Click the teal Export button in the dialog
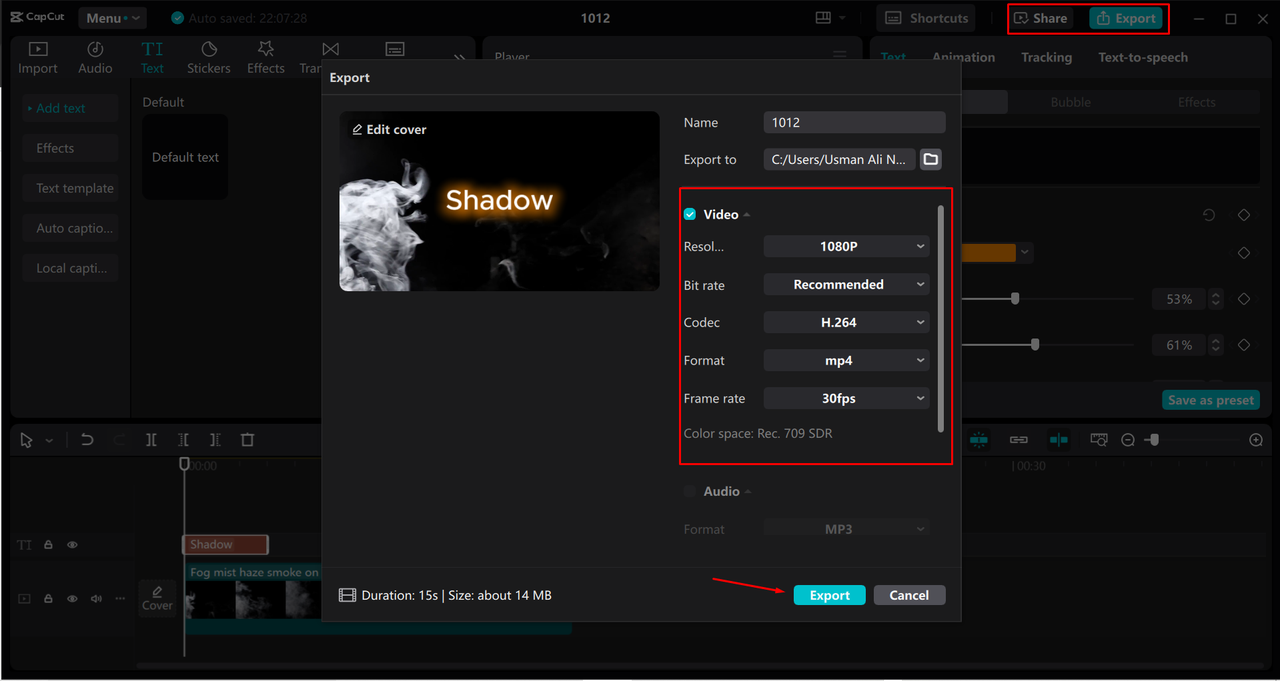Screen dimensions: 1280x681 830,595
